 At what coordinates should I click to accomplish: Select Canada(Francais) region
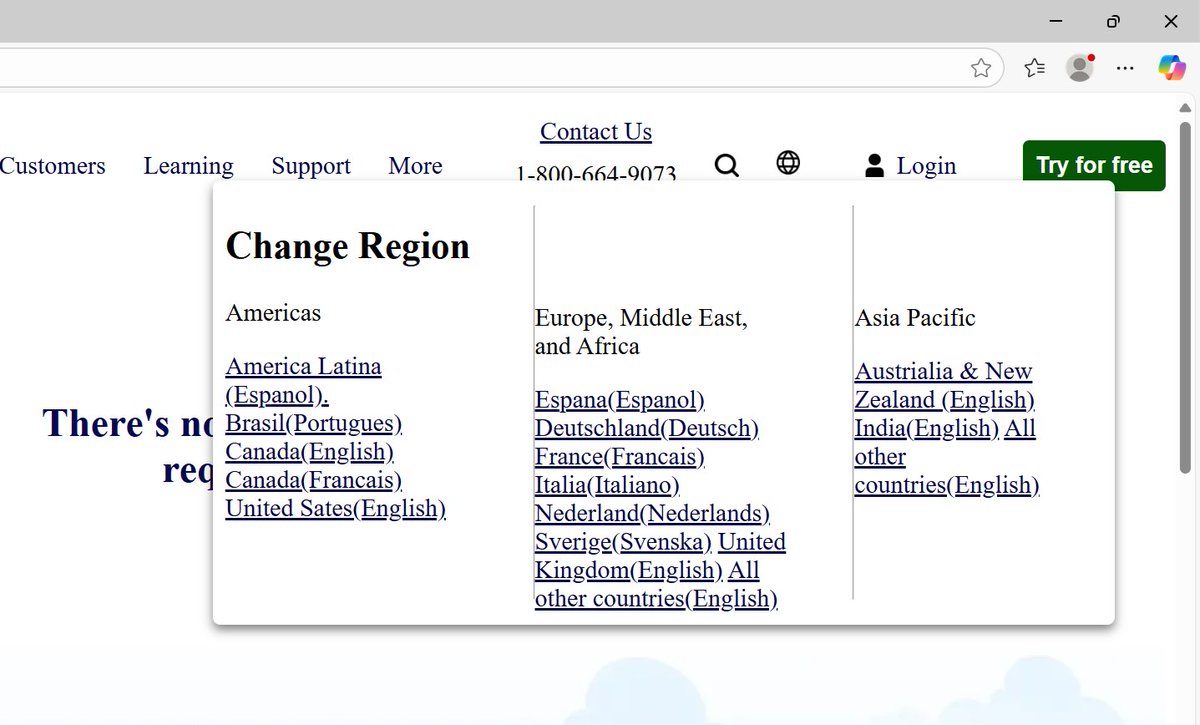pos(314,480)
